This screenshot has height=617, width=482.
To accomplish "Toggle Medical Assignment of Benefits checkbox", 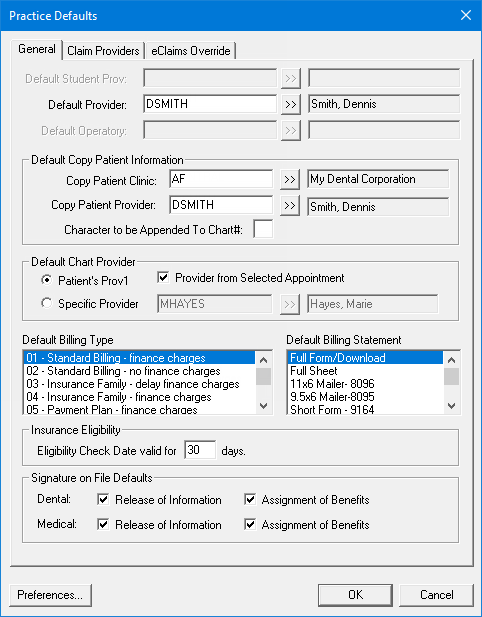I will coord(250,524).
